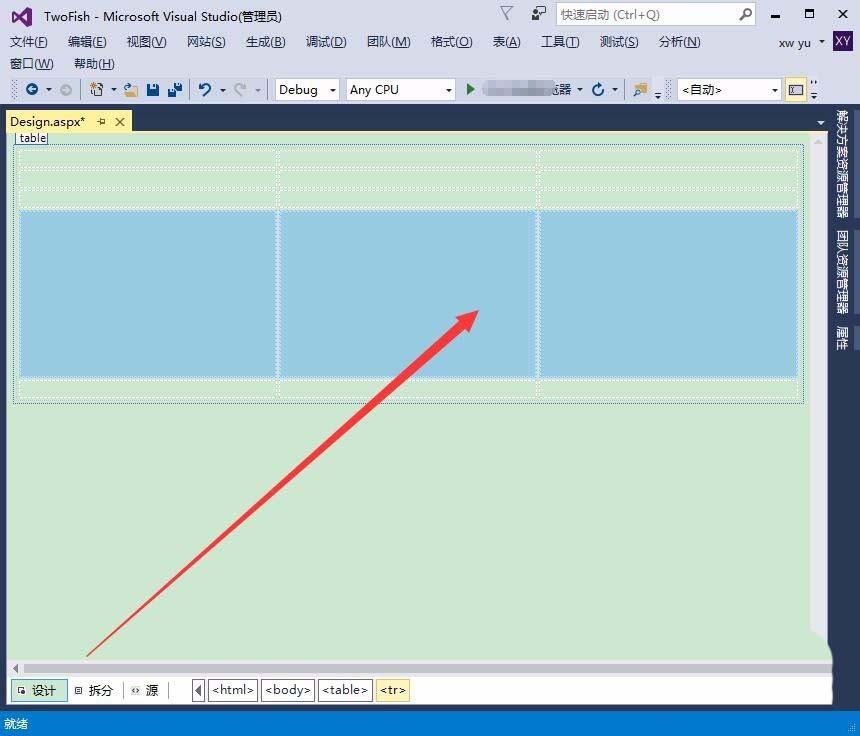860x736 pixels.
Task: Select the <tr> tag in tag navigator
Action: tap(392, 690)
